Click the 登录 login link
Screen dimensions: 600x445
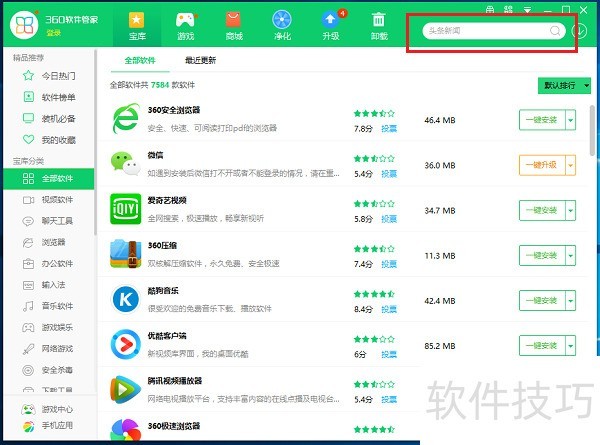point(54,33)
